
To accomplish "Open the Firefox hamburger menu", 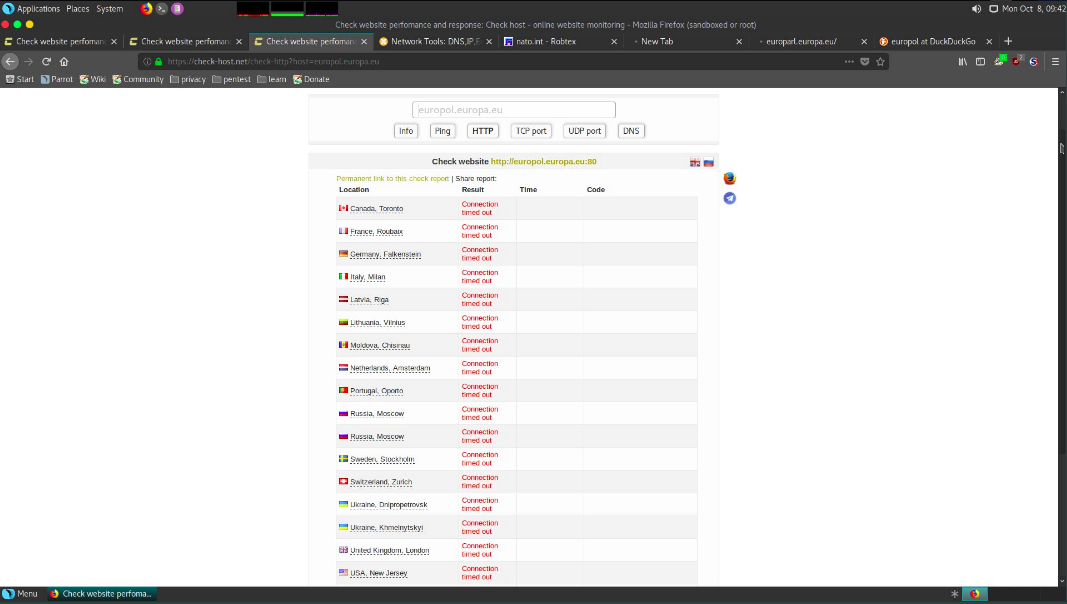I will (x=1055, y=61).
